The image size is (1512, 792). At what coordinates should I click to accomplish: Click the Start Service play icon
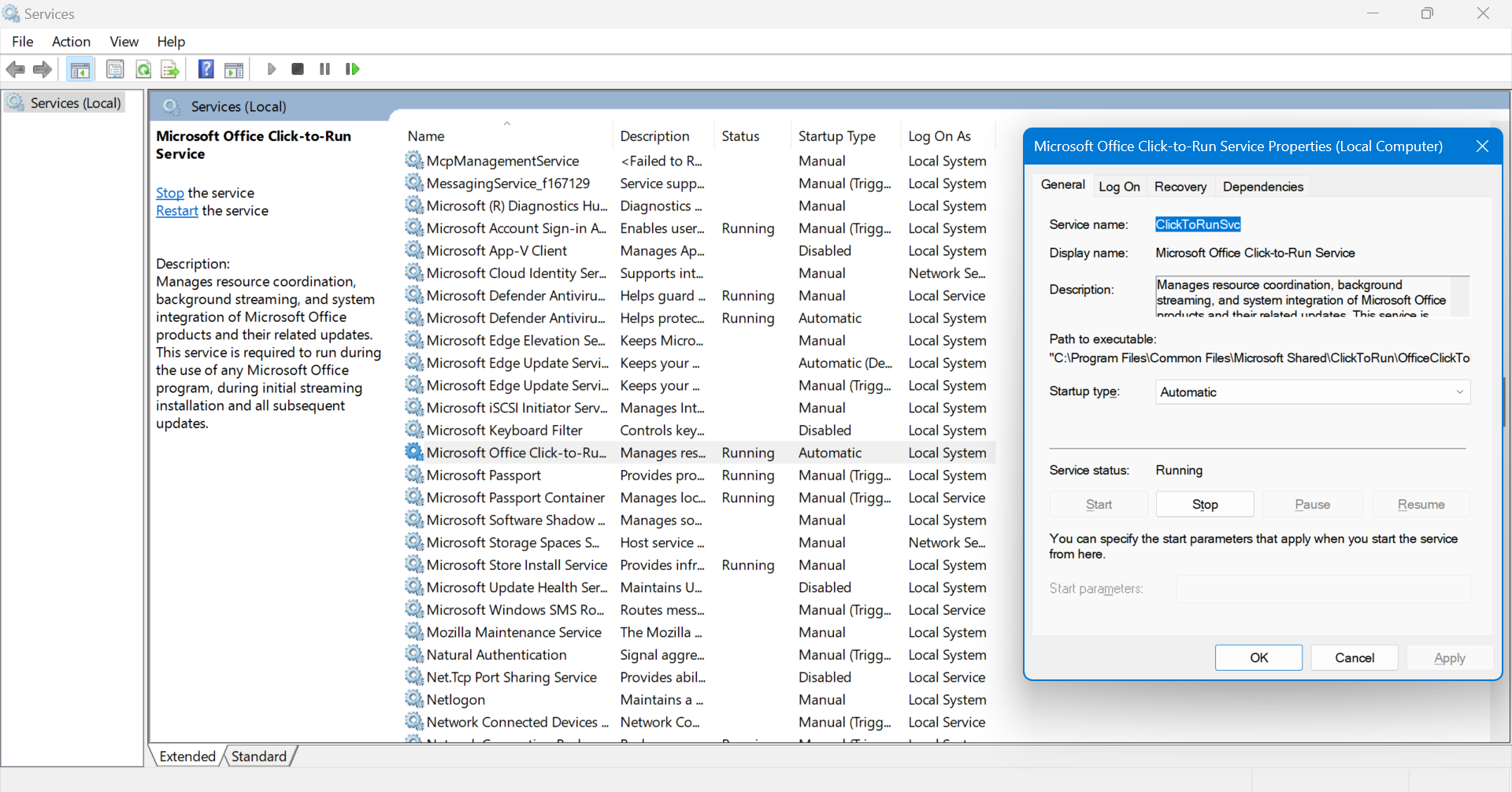(272, 69)
